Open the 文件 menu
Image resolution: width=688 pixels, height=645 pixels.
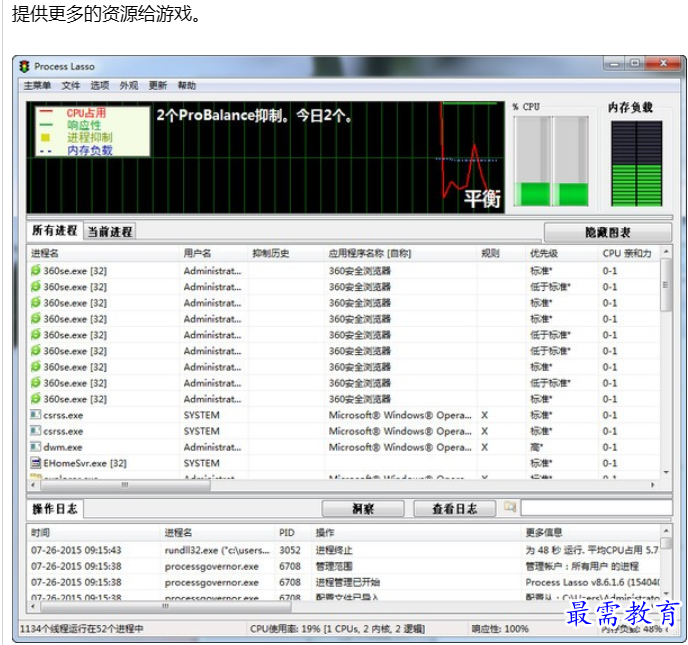coord(70,85)
